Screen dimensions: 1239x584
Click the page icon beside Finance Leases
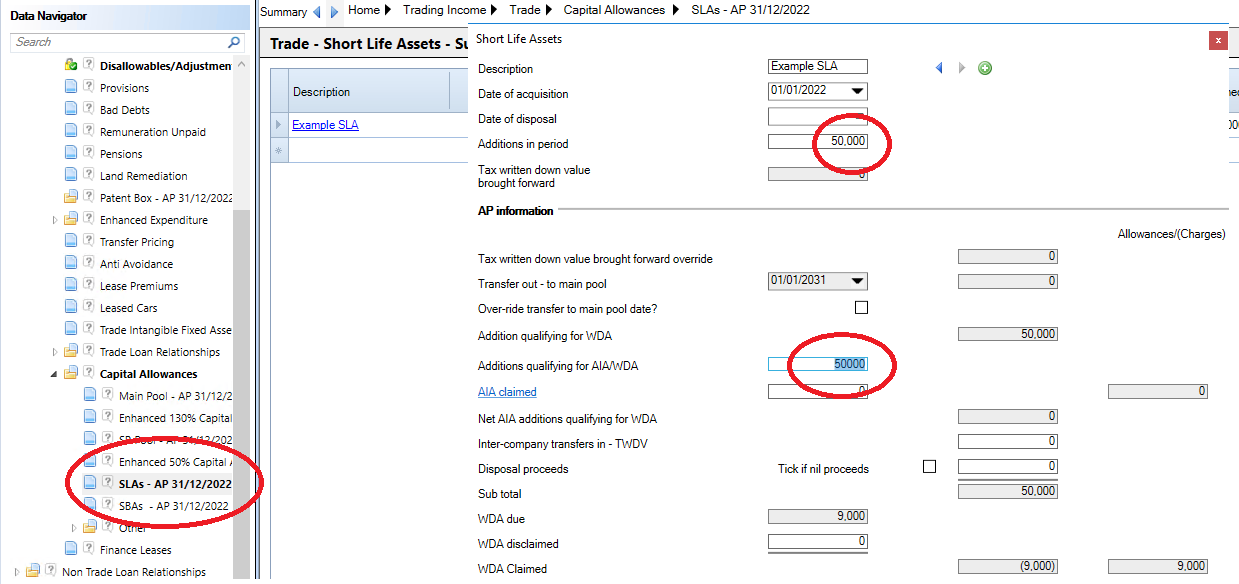[x=71, y=550]
